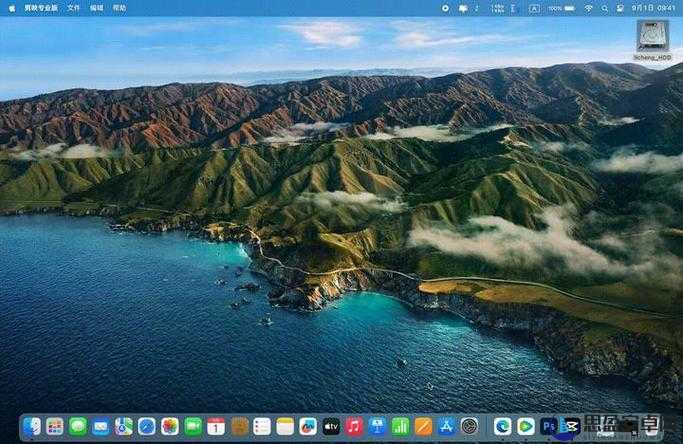Open Launchpad in the dock
This screenshot has width=683, height=444.
pyautogui.click(x=55, y=427)
